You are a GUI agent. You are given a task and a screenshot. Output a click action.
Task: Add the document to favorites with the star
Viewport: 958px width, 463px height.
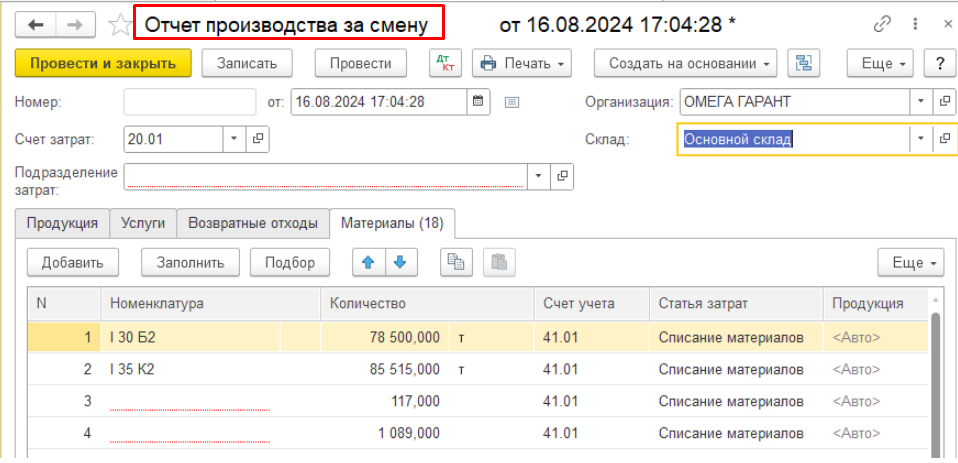point(119,25)
